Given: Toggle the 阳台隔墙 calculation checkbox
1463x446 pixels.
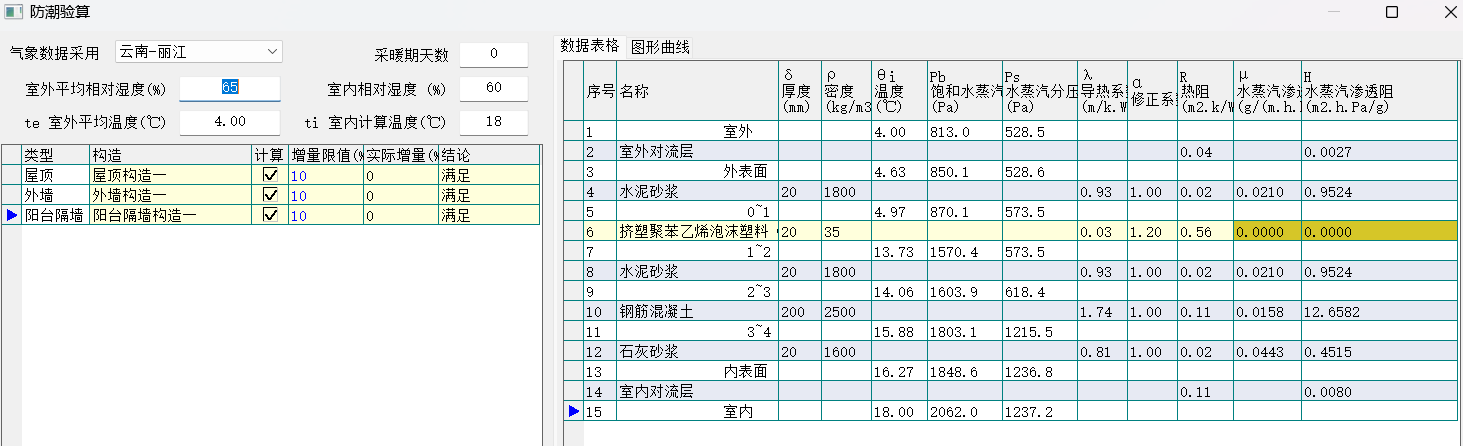Looking at the screenshot, I should click(269, 214).
